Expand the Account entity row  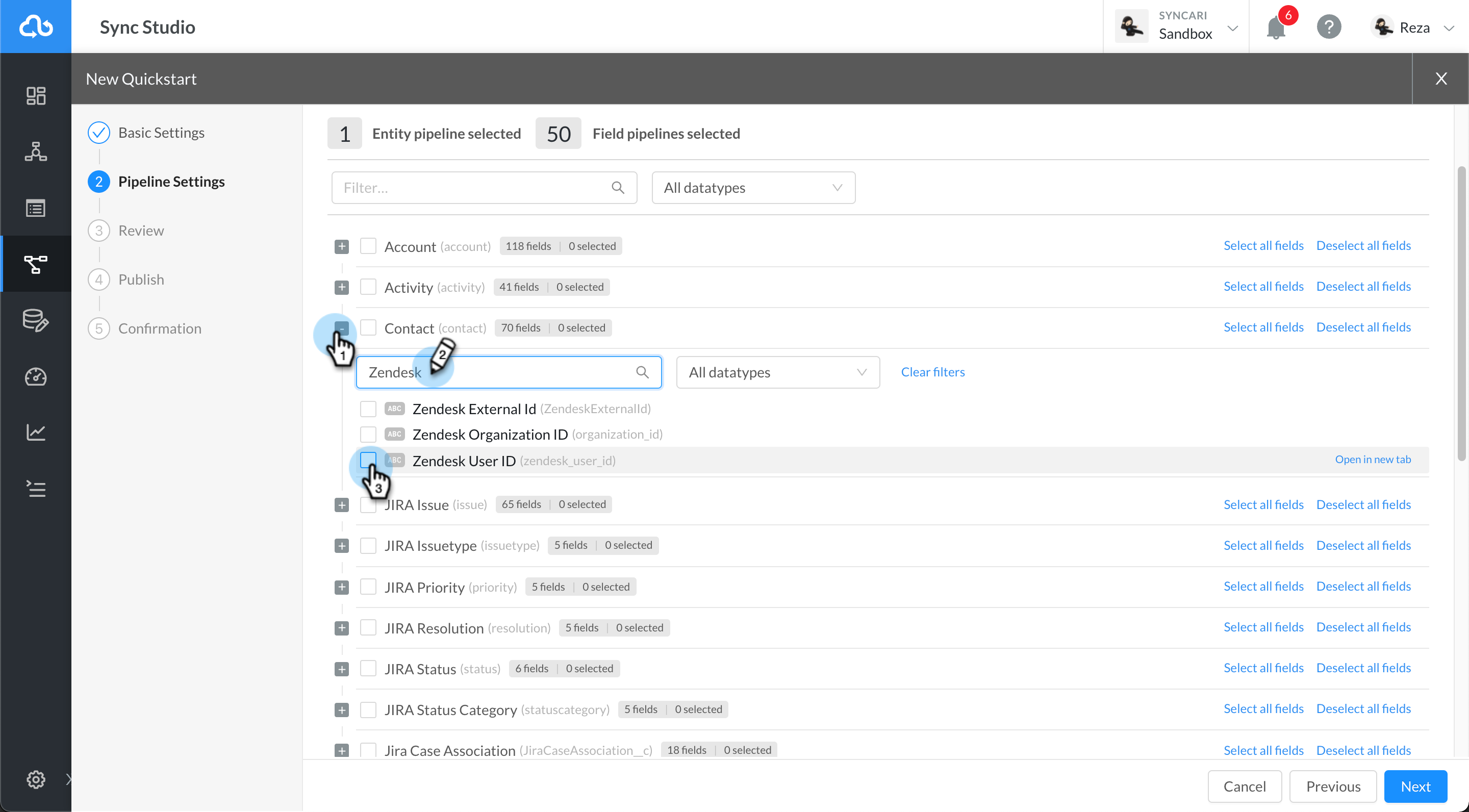(x=342, y=246)
